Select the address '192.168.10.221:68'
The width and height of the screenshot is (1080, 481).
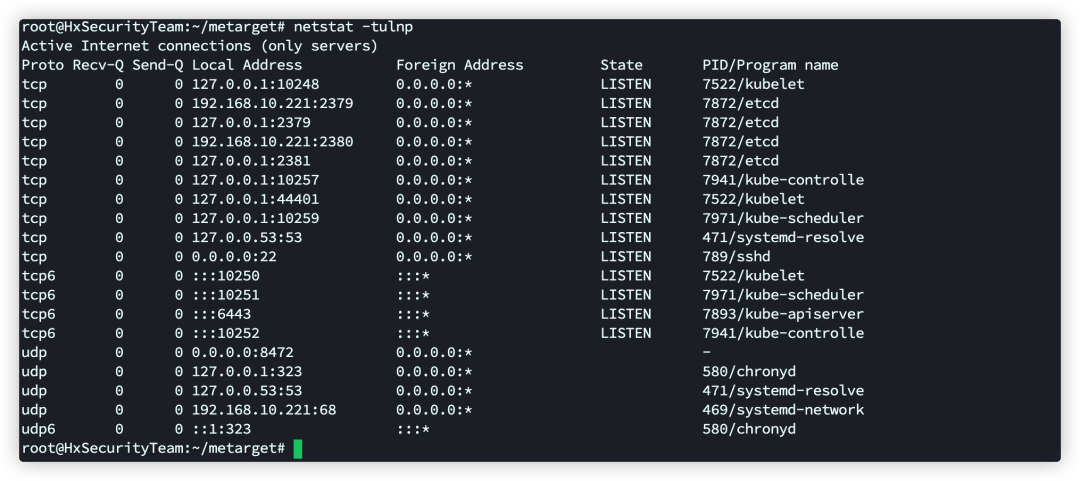coord(264,410)
